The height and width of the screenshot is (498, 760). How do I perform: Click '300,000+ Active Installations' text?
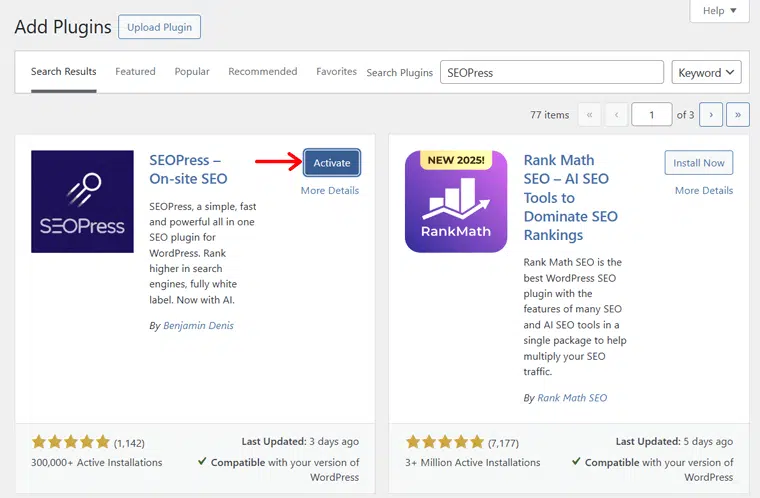click(96, 463)
